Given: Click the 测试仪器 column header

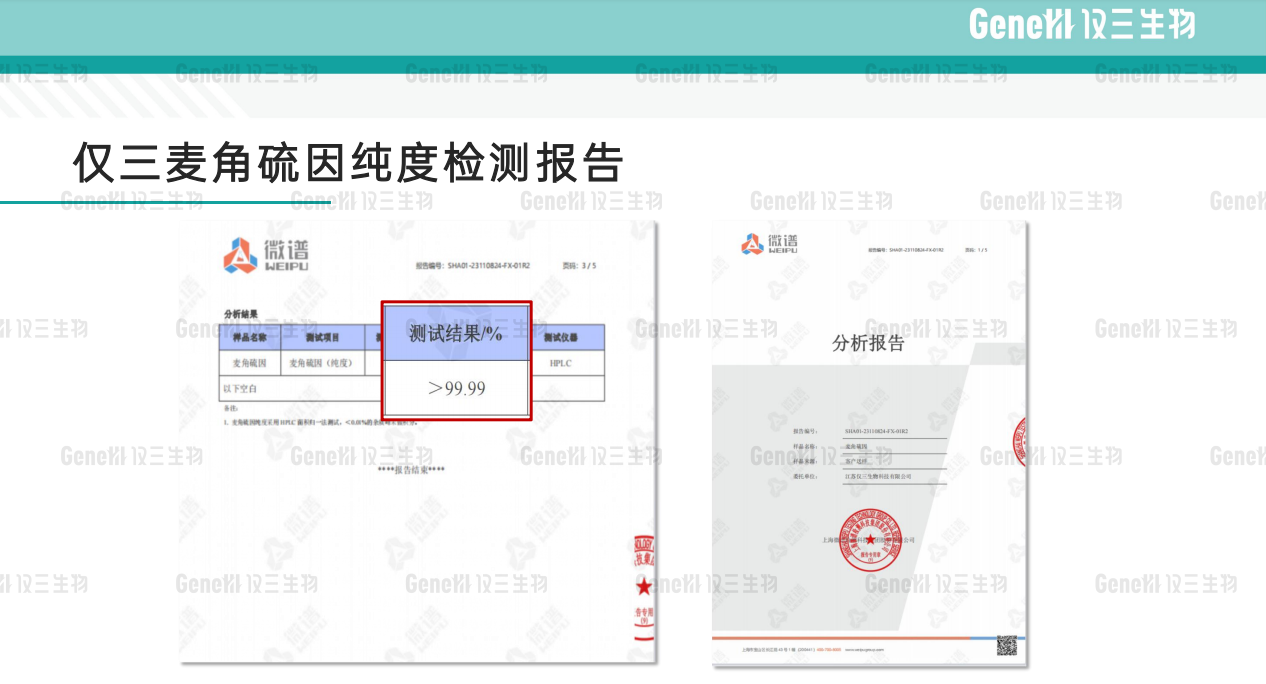Looking at the screenshot, I should (560, 338).
